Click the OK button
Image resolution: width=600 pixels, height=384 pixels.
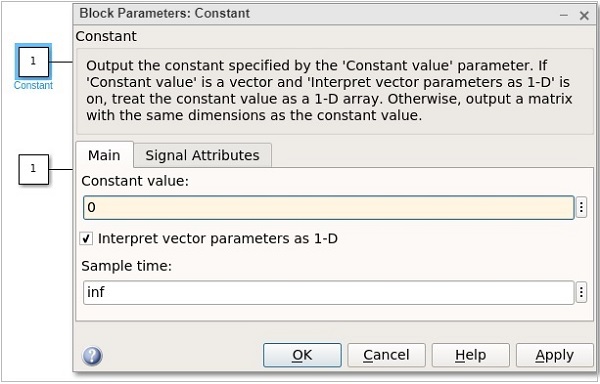(302, 355)
